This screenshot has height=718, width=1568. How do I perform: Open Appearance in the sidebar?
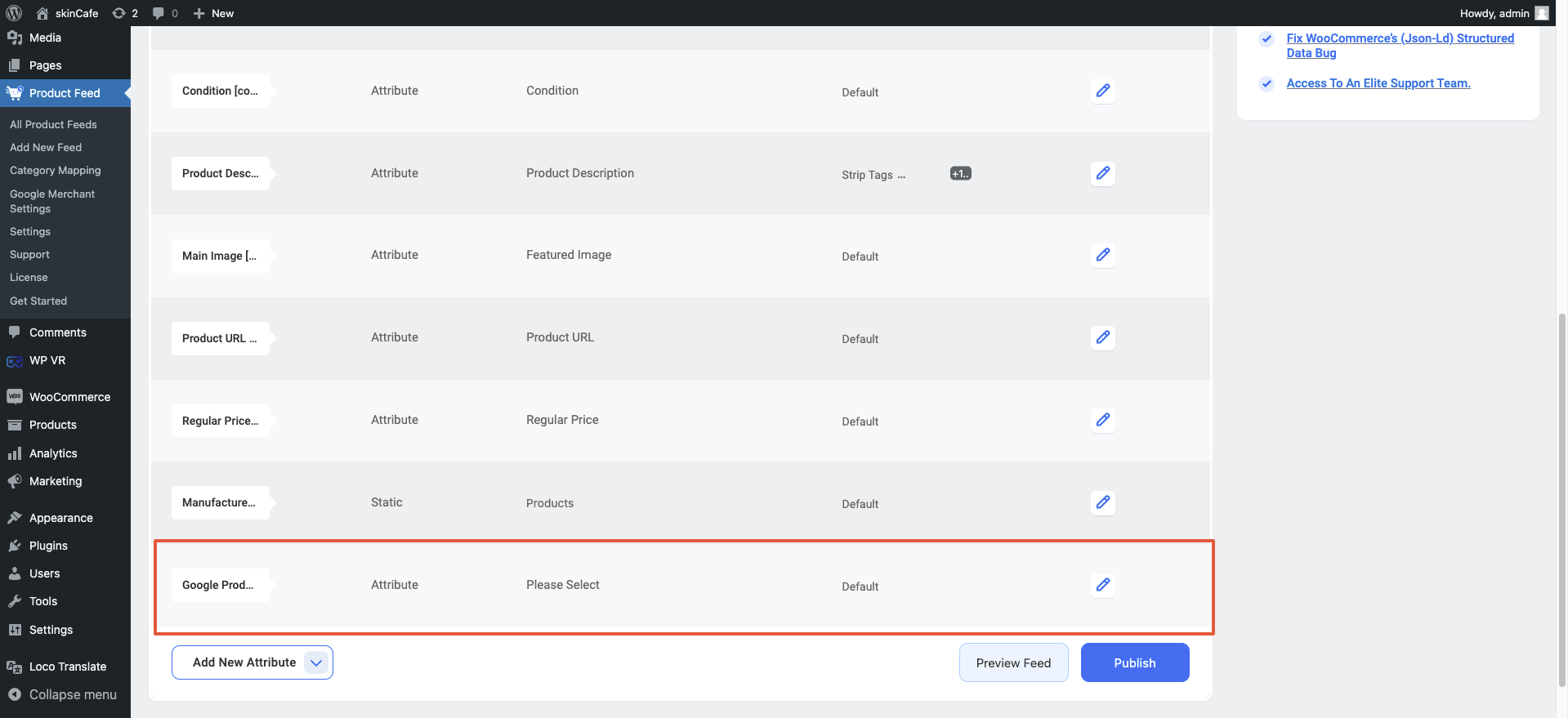click(x=65, y=518)
